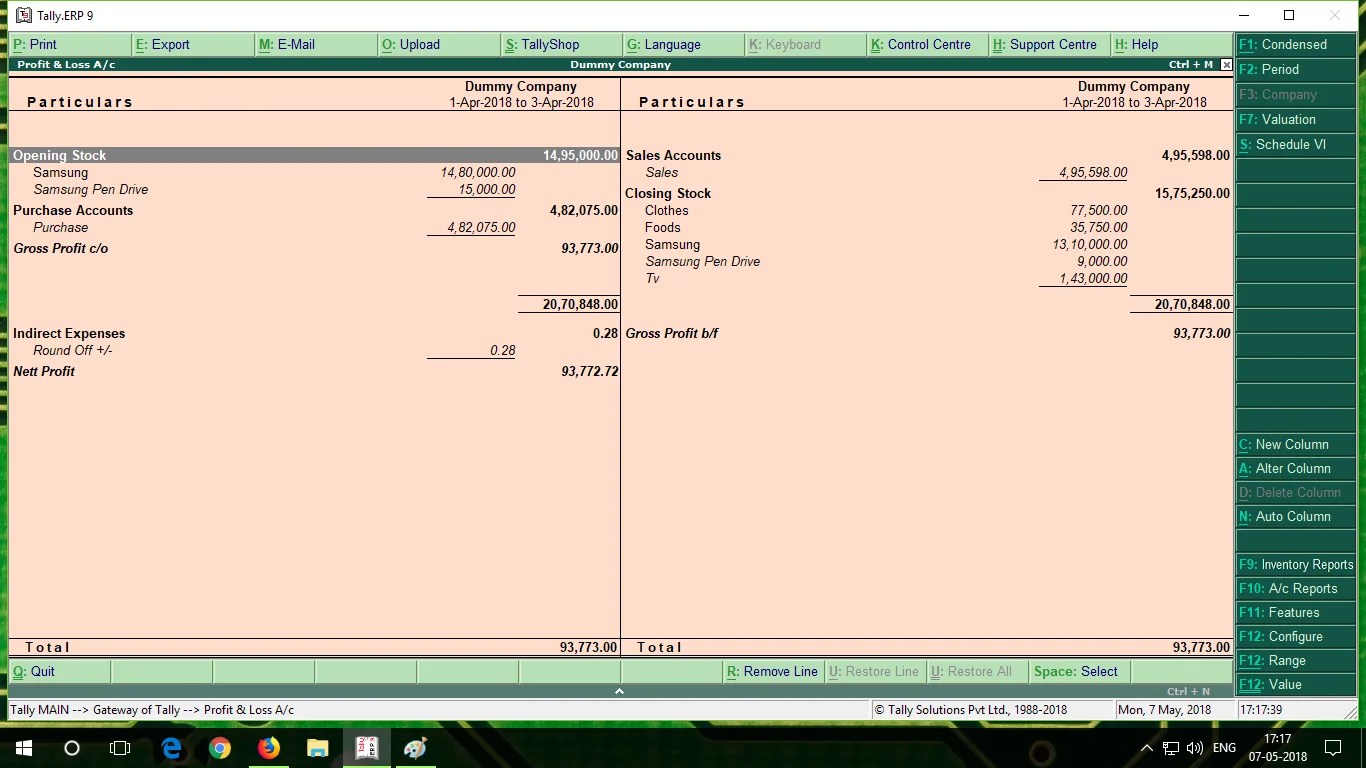
Task: Change the report Period
Action: 1296,70
